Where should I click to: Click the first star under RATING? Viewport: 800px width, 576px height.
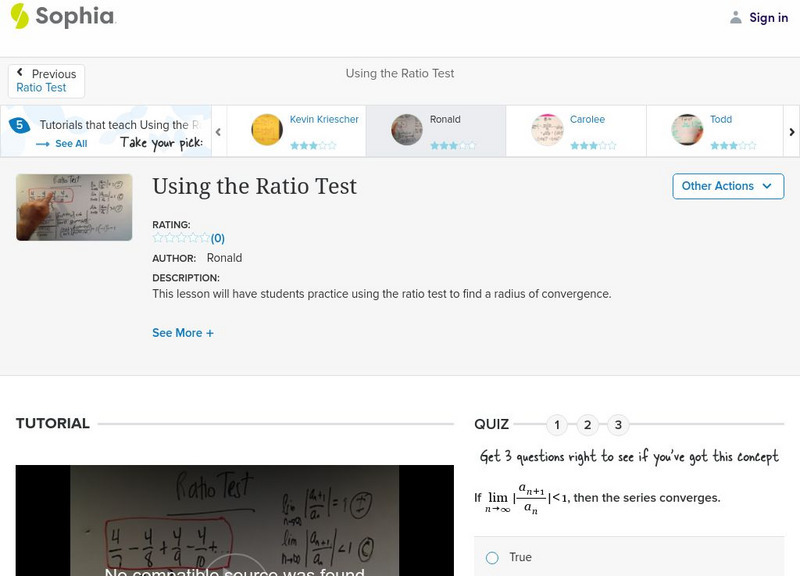[156, 238]
